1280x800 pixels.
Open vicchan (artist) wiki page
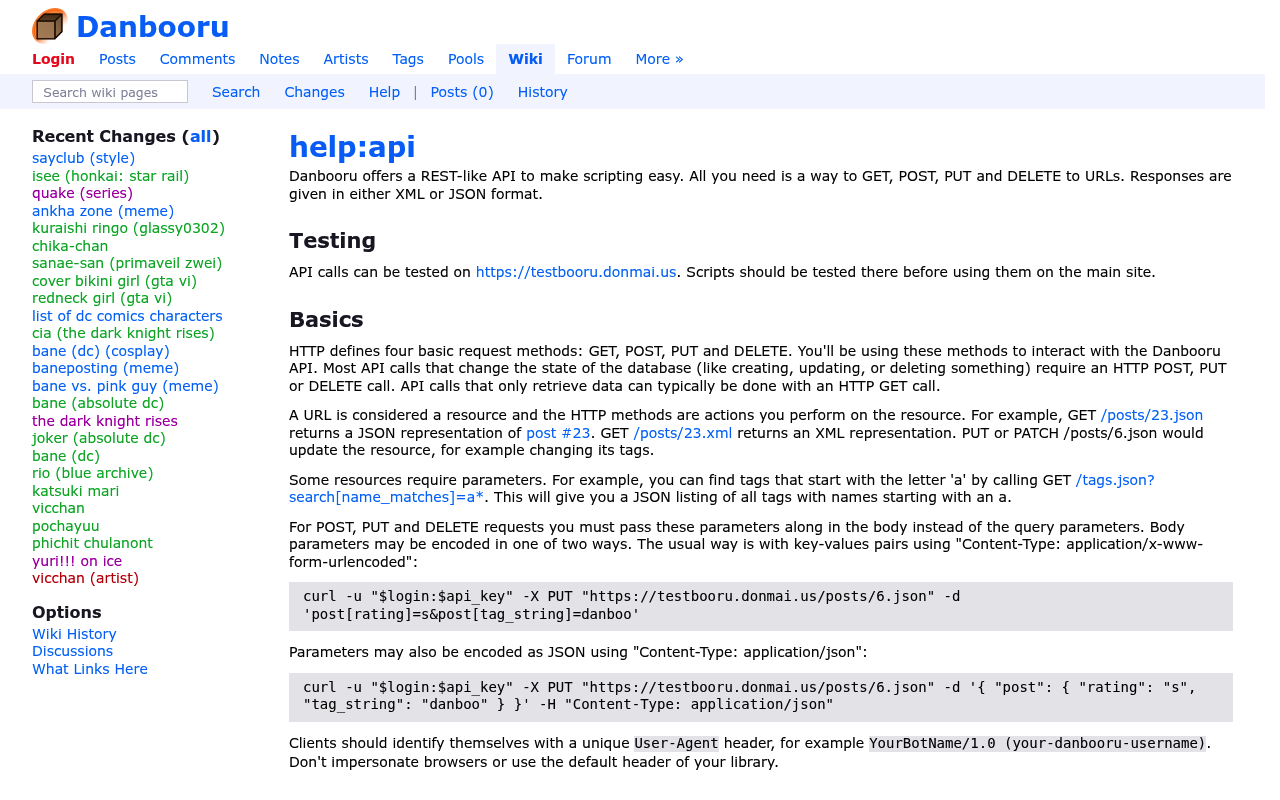[85, 578]
